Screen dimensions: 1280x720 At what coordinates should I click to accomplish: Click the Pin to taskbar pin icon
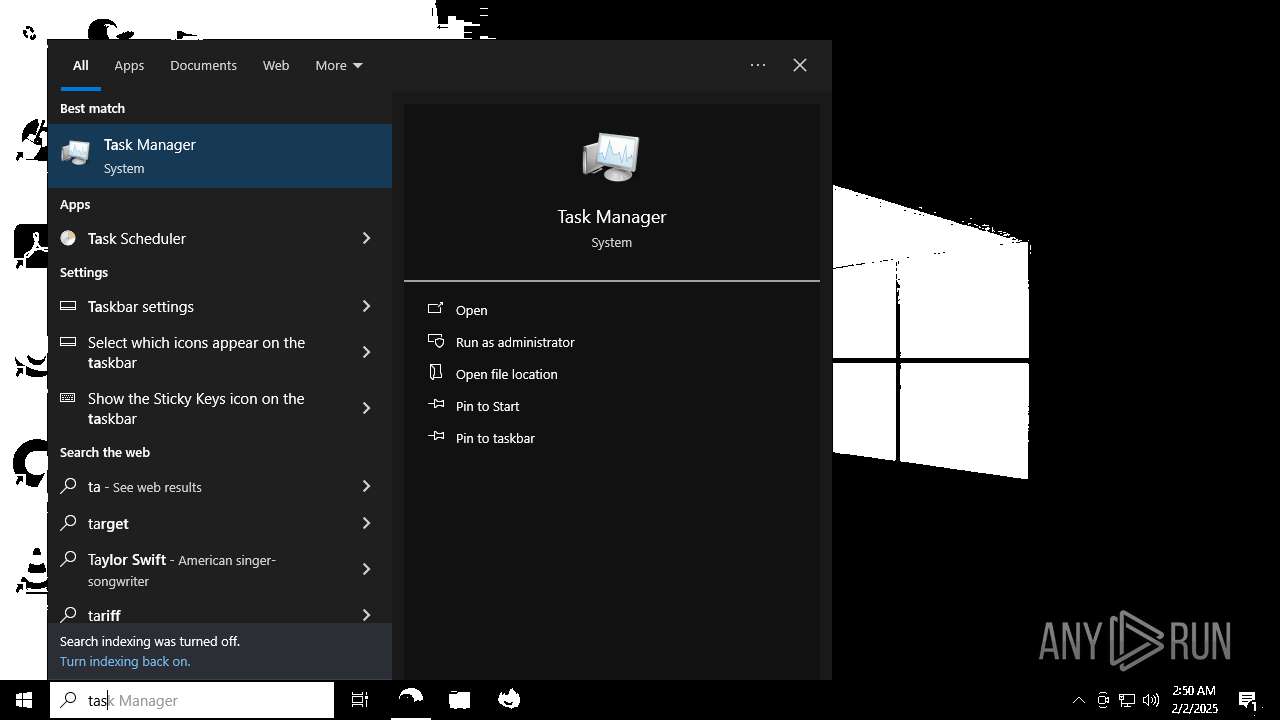pyautogui.click(x=436, y=436)
